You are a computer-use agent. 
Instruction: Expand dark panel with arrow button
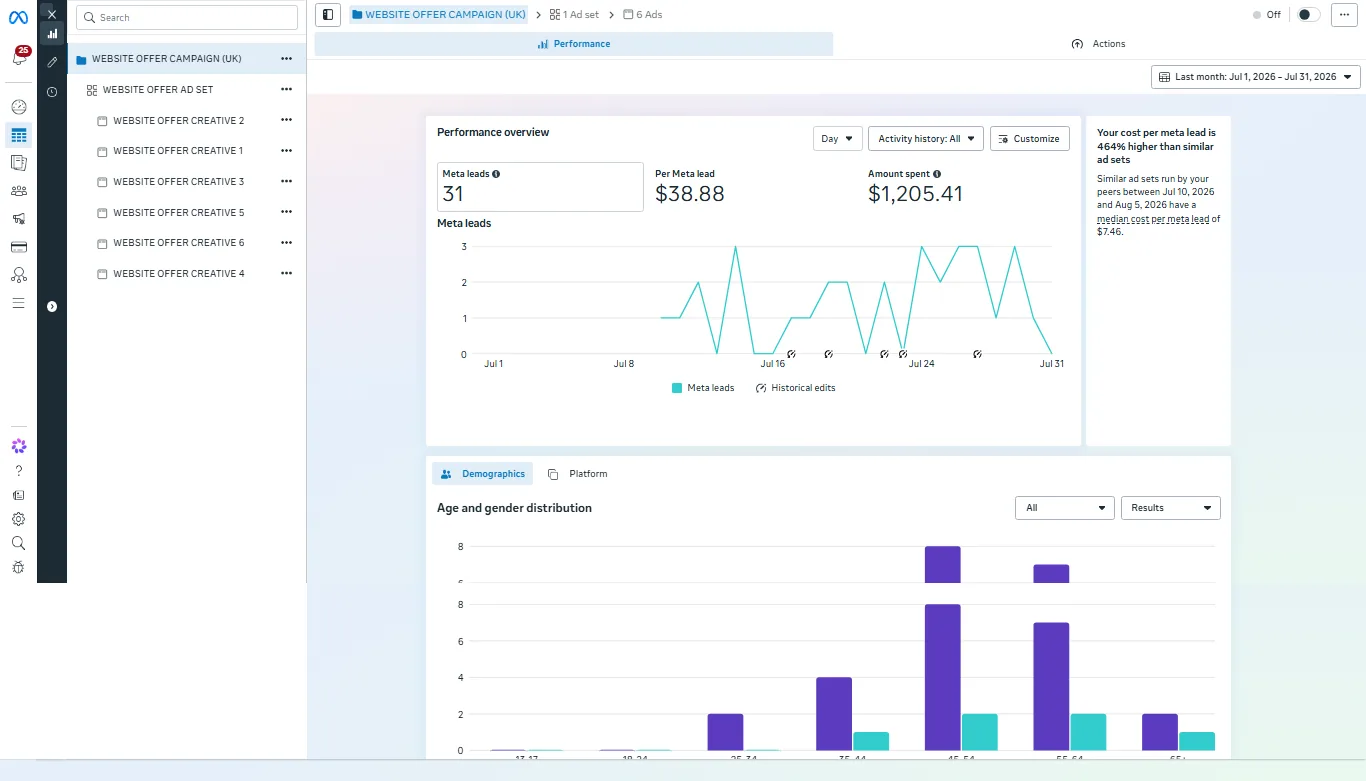point(52,307)
